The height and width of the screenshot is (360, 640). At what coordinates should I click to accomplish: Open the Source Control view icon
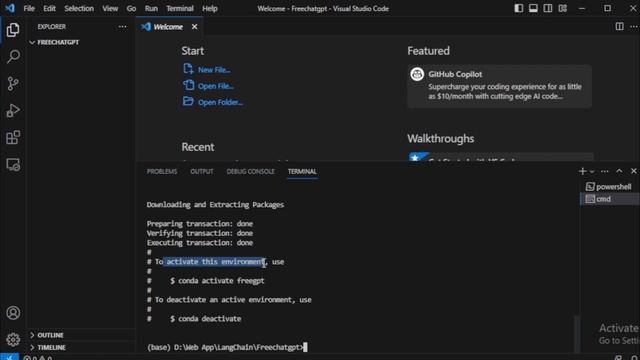(13, 84)
